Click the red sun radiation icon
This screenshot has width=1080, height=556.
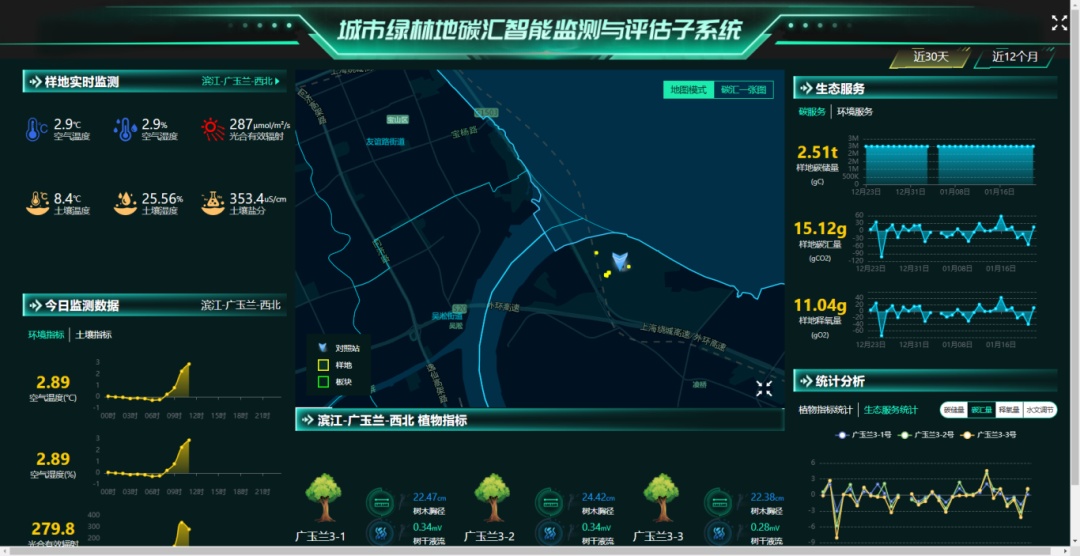[212, 129]
